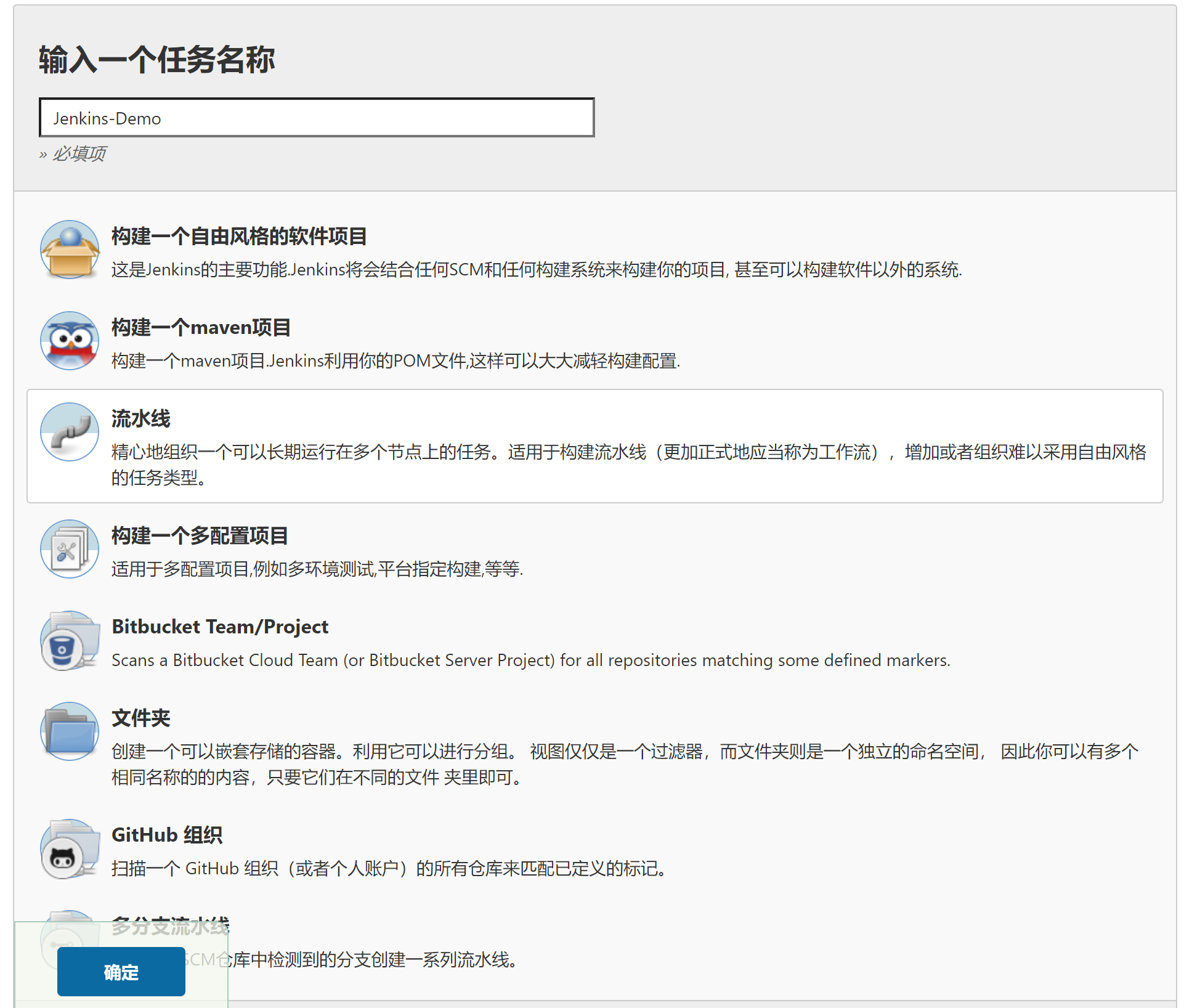1184x1008 pixels.
Task: Click the maven description mentioning POM文件
Action: 396,361
